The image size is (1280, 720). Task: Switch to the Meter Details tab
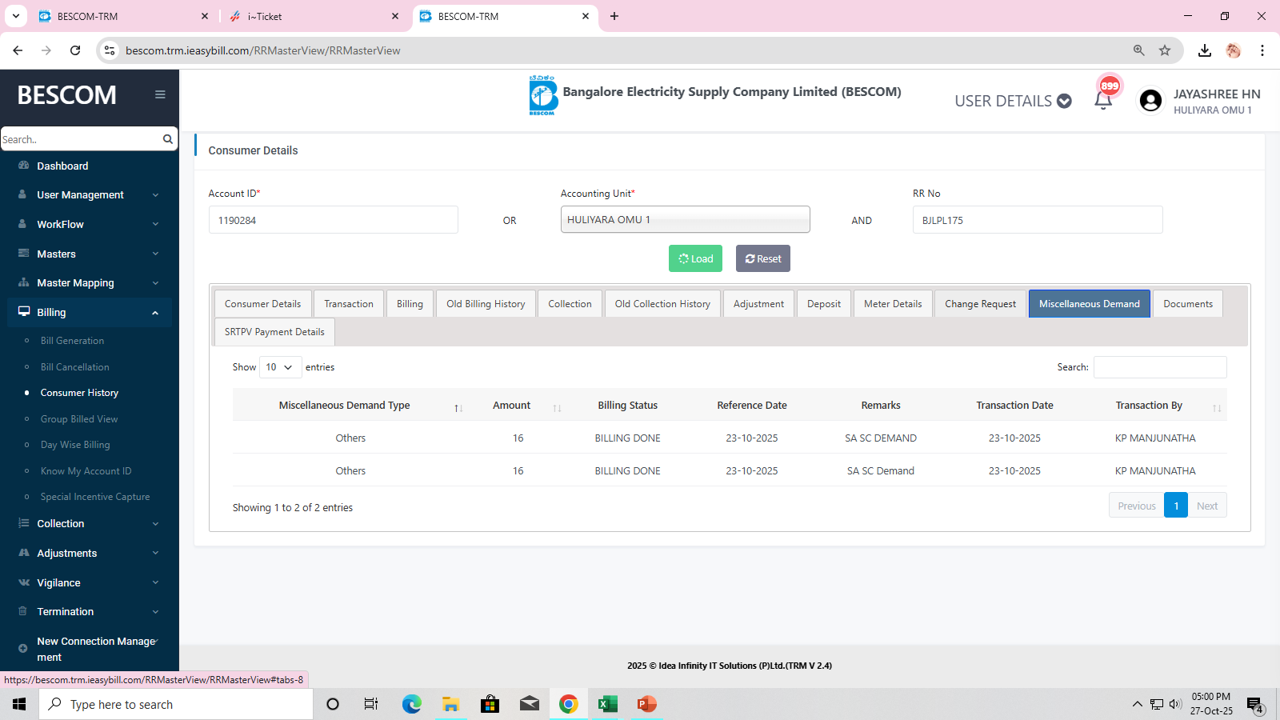(892, 304)
